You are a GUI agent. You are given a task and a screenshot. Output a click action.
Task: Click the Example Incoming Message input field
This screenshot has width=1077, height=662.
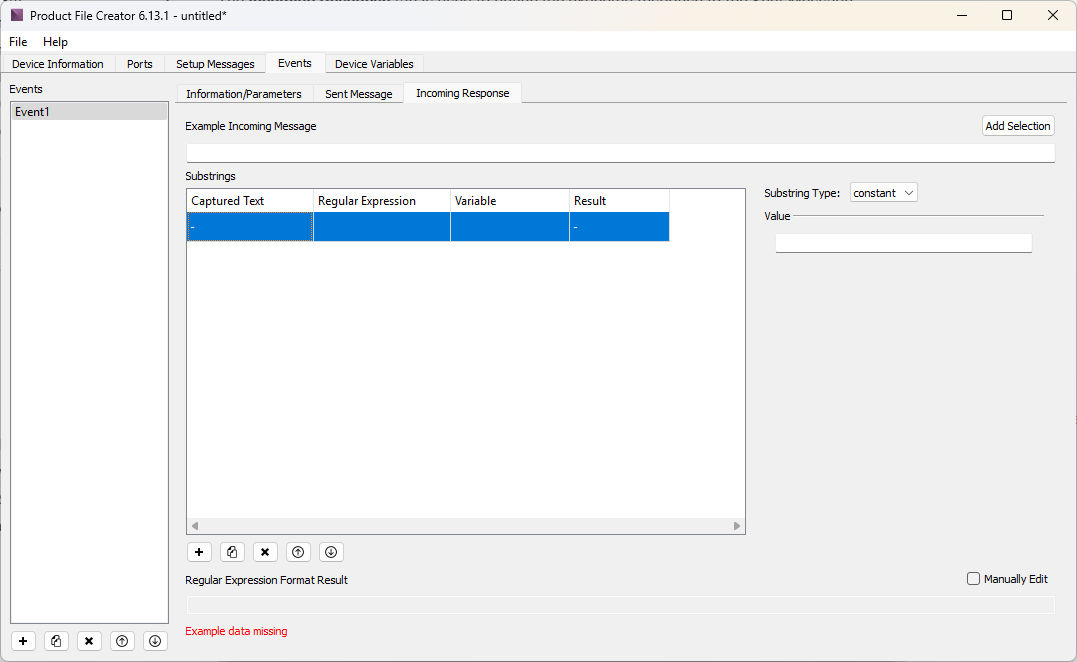620,153
